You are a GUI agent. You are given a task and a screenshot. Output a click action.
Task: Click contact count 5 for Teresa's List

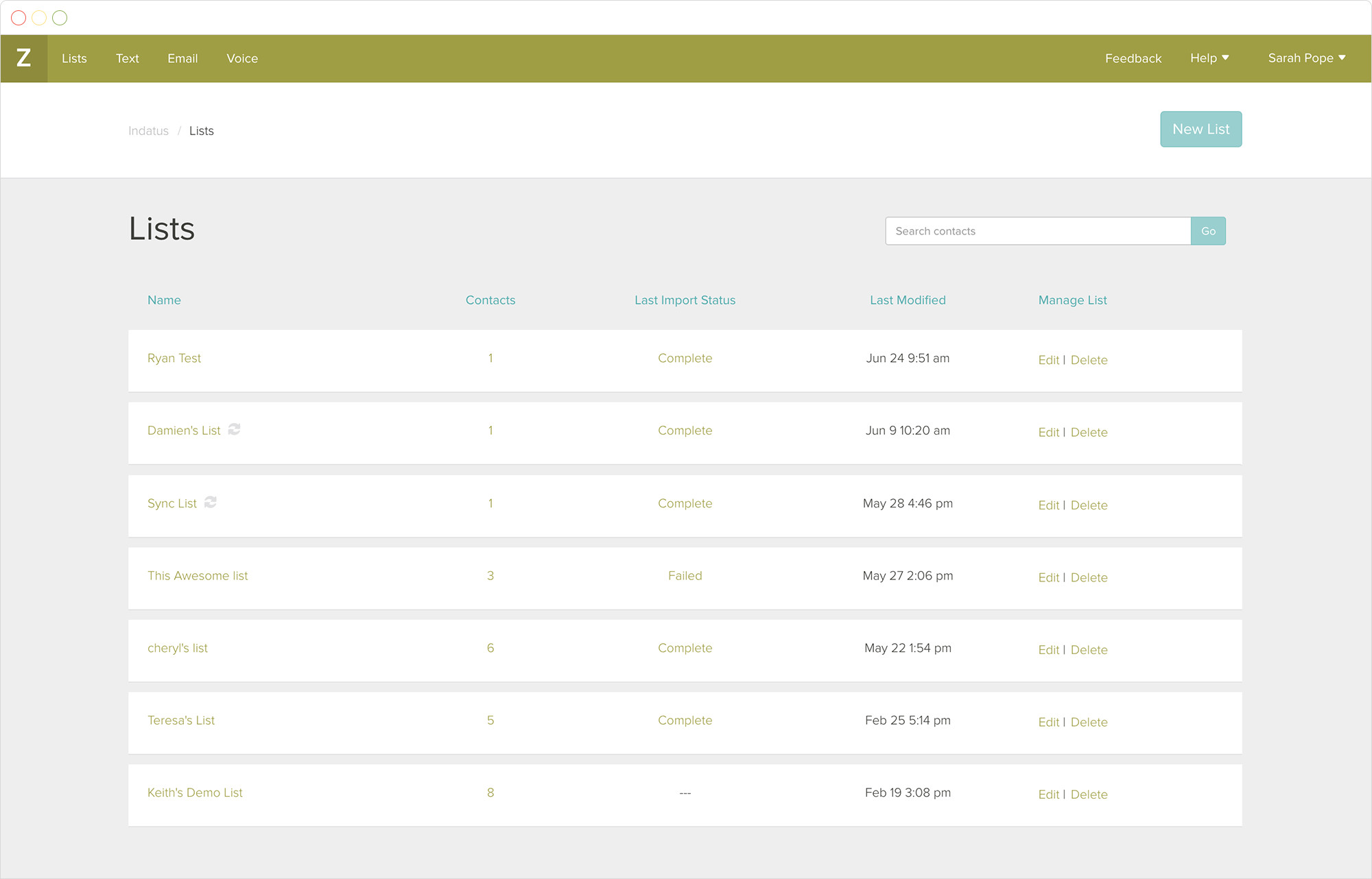(x=490, y=721)
